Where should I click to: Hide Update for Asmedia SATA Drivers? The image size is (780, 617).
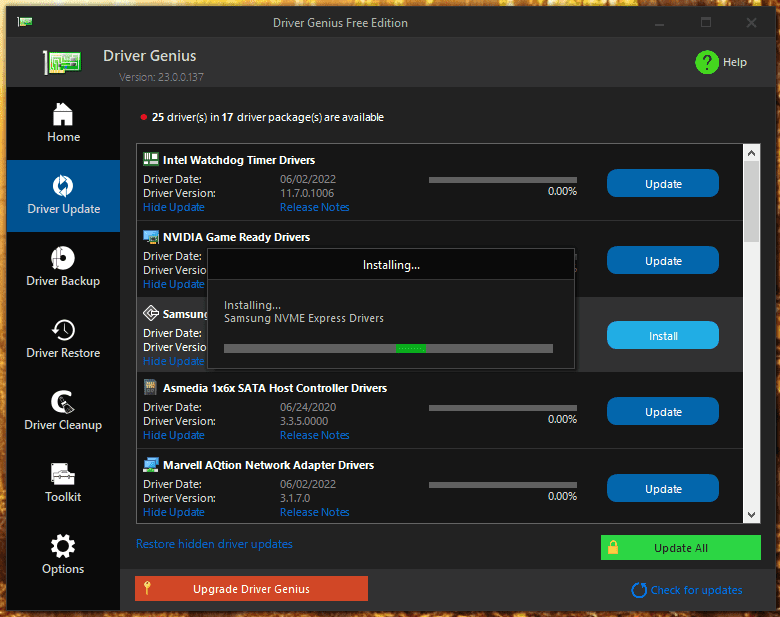point(174,435)
